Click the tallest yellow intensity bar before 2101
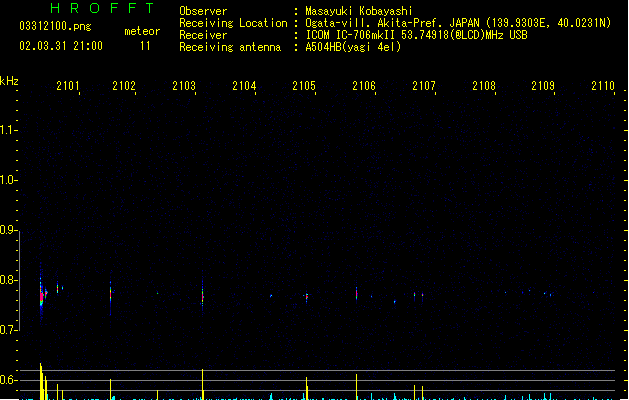The height and width of the screenshot is (400, 629). click(41, 381)
